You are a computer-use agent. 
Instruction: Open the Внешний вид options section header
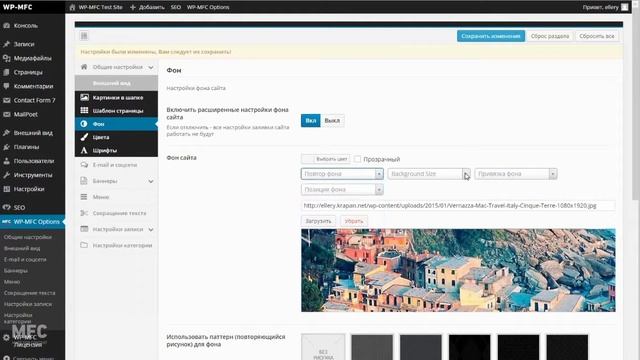(116, 83)
